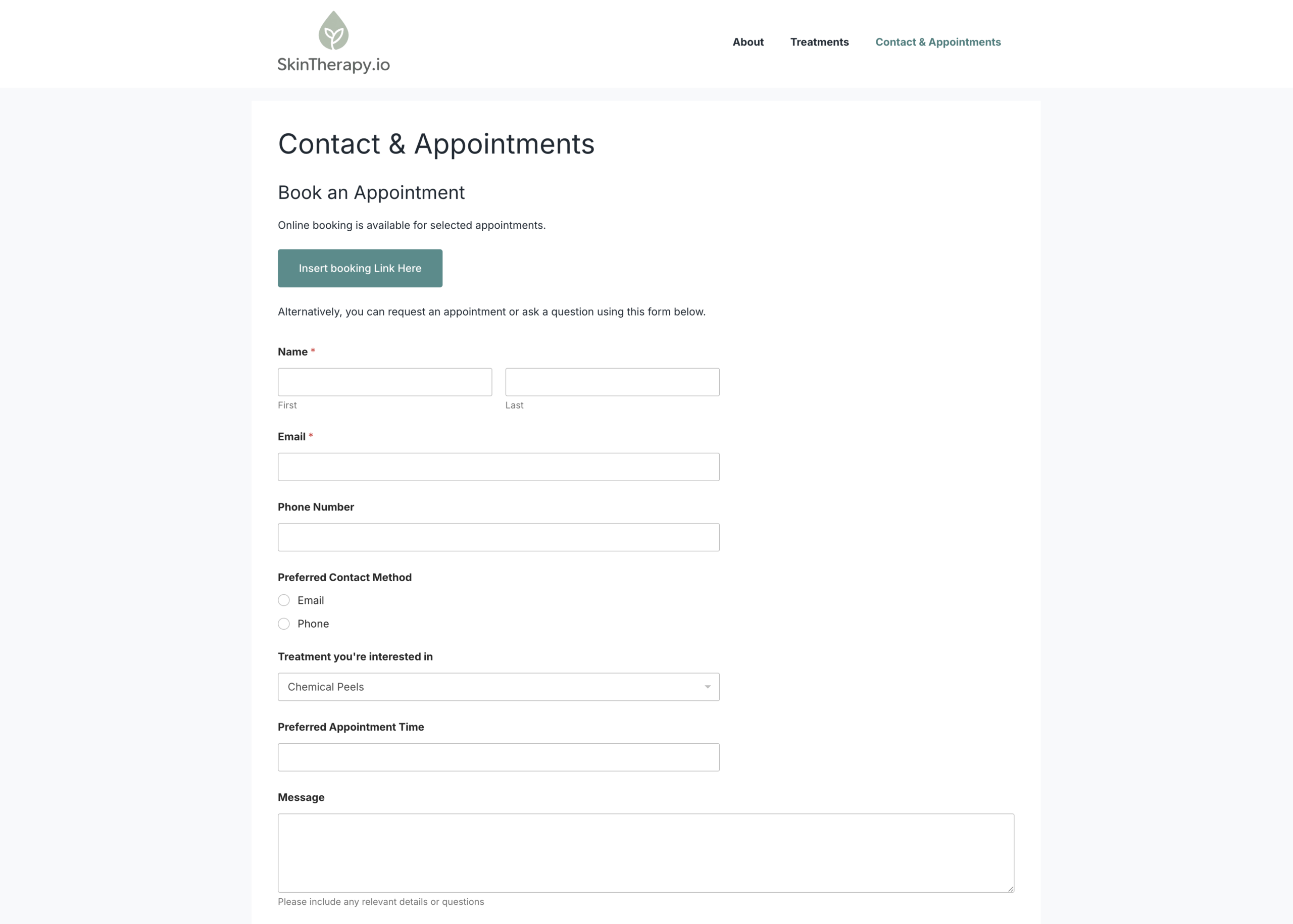The width and height of the screenshot is (1293, 924).
Task: Click the Email contact method option label
Action: [x=311, y=600]
